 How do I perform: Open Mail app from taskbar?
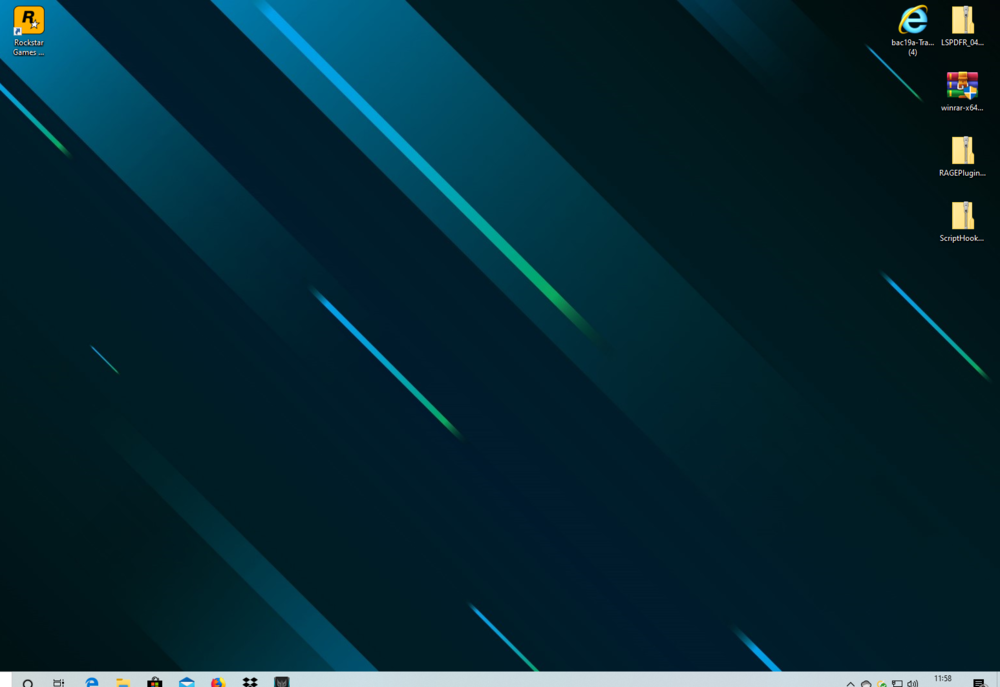pyautogui.click(x=186, y=682)
